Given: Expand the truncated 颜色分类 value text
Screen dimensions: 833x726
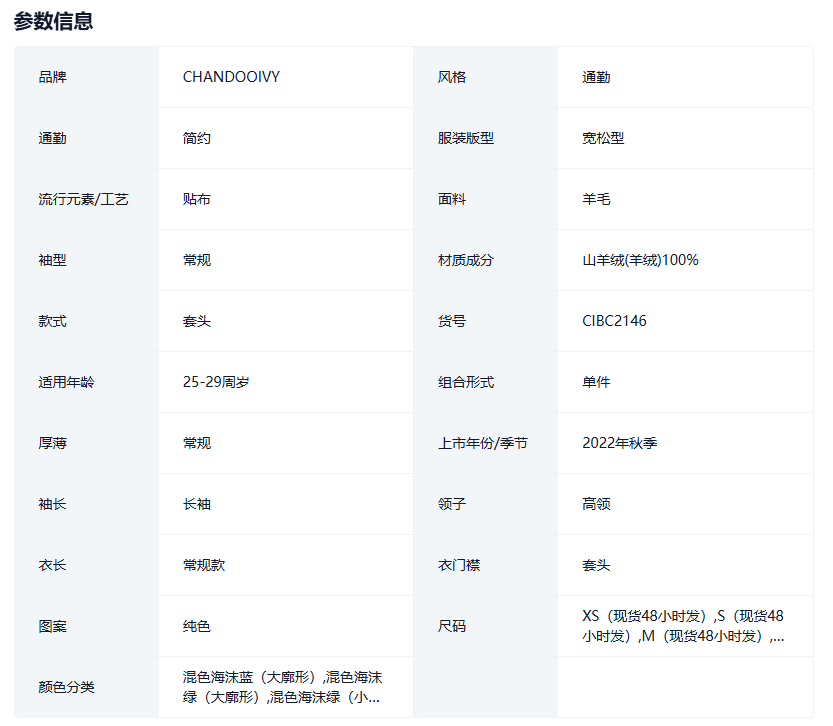Looking at the screenshot, I should 282,687.
